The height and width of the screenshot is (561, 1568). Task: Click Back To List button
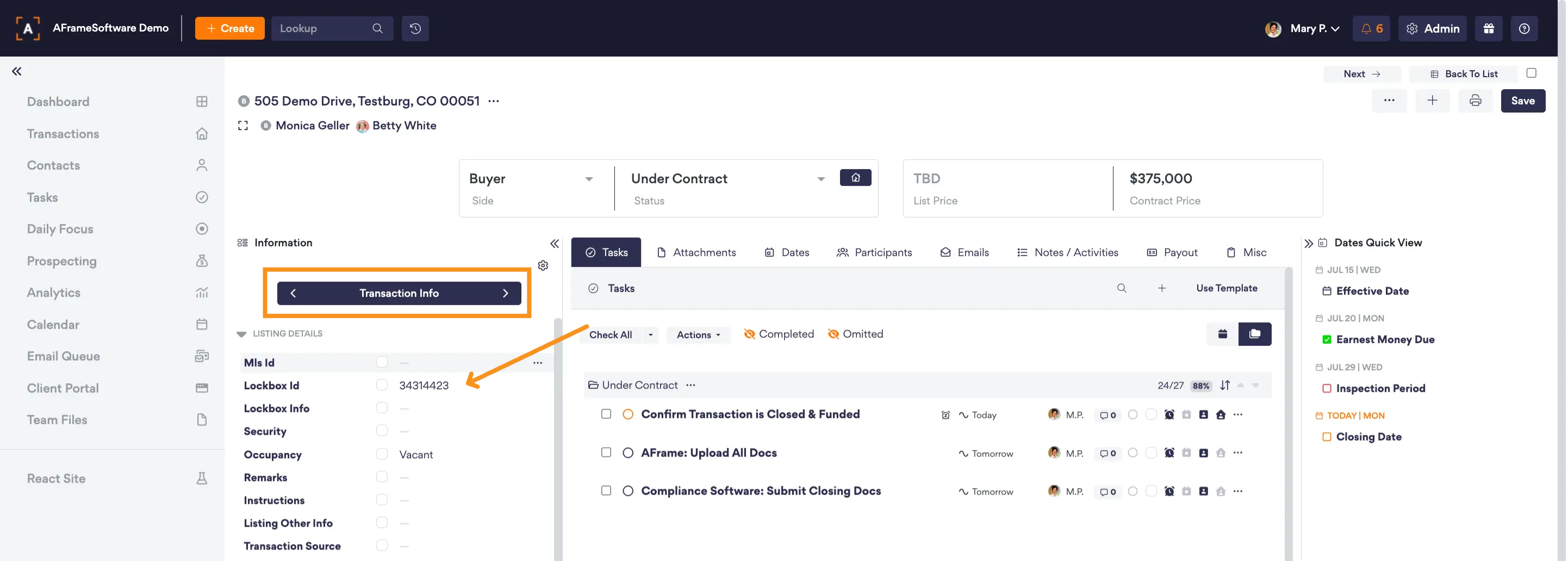(1464, 73)
